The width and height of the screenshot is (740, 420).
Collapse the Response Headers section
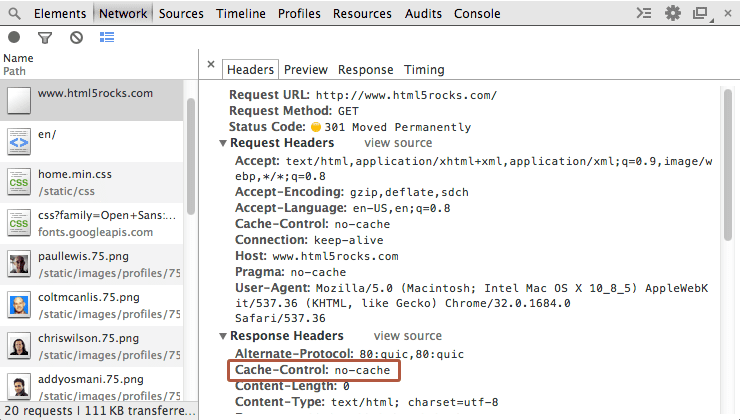tap(223, 337)
